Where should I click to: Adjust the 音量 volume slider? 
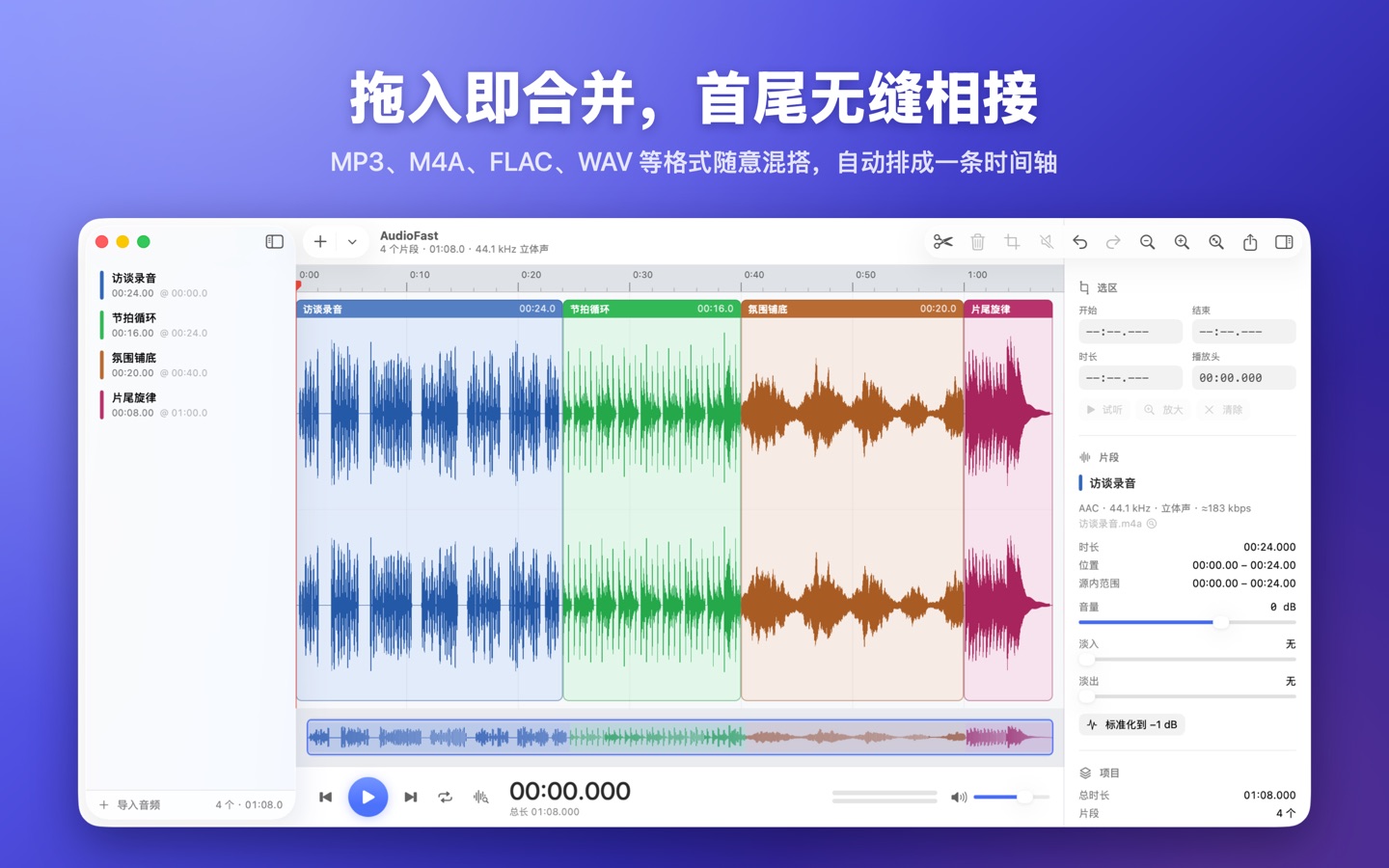[x=1186, y=623]
